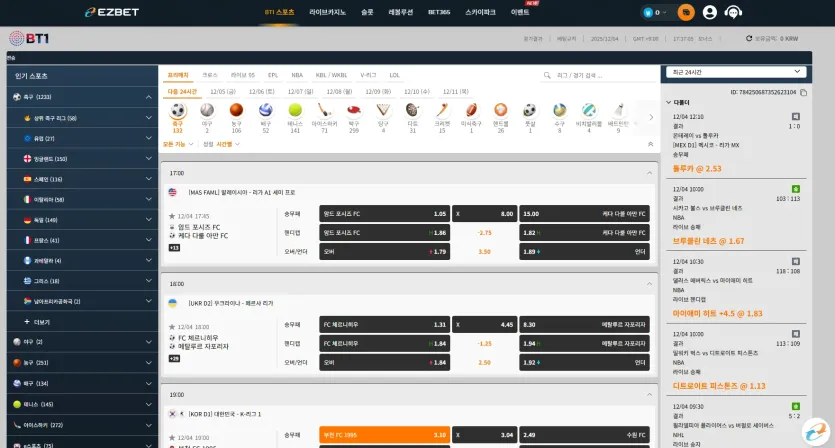835x448 pixels.
Task: Favorite the 12/04 17:45 match star
Action: coord(171,216)
